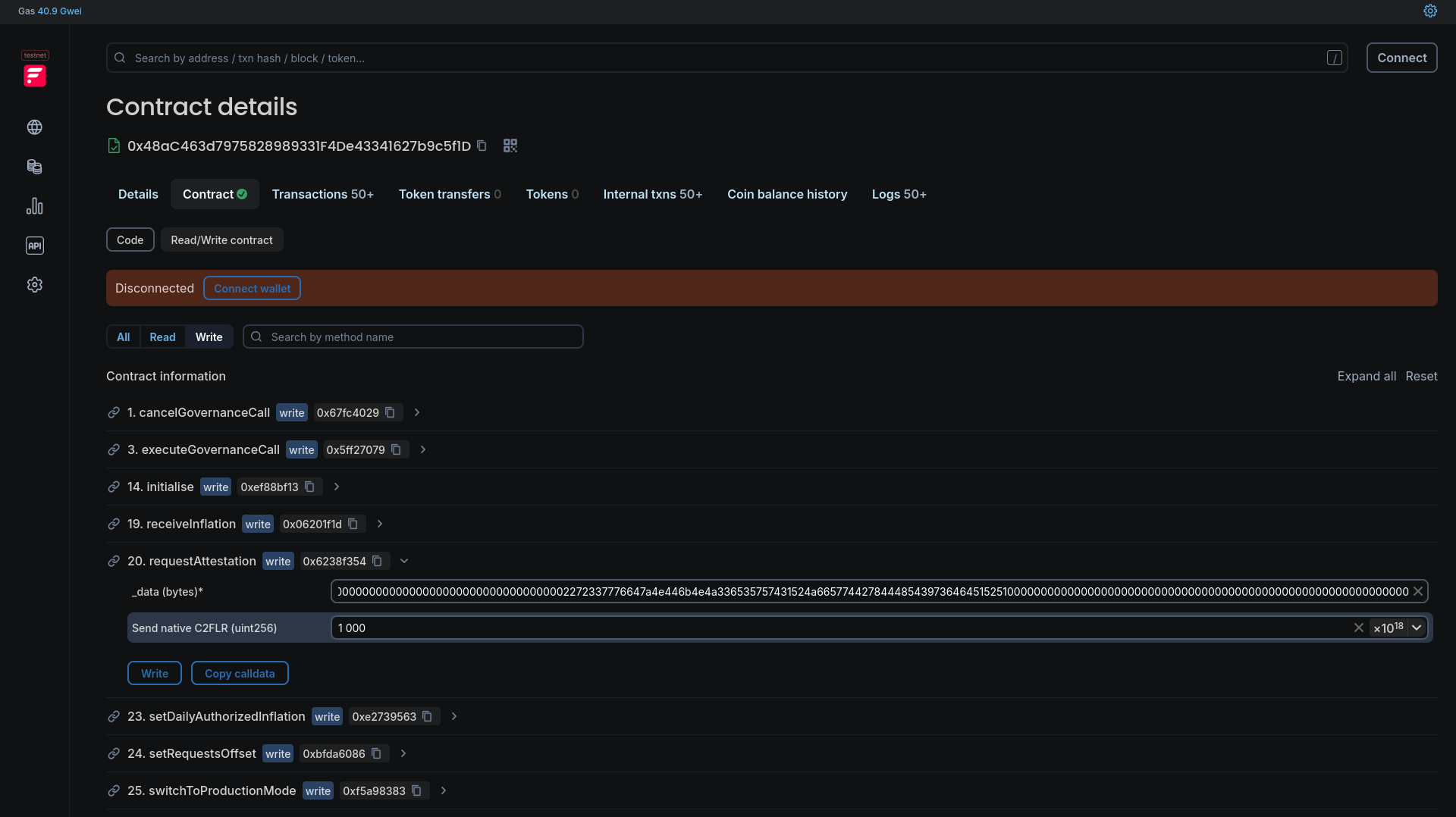Expand the executeGovernanceCall method
Screen dimensions: 1456x817
pos(423,450)
